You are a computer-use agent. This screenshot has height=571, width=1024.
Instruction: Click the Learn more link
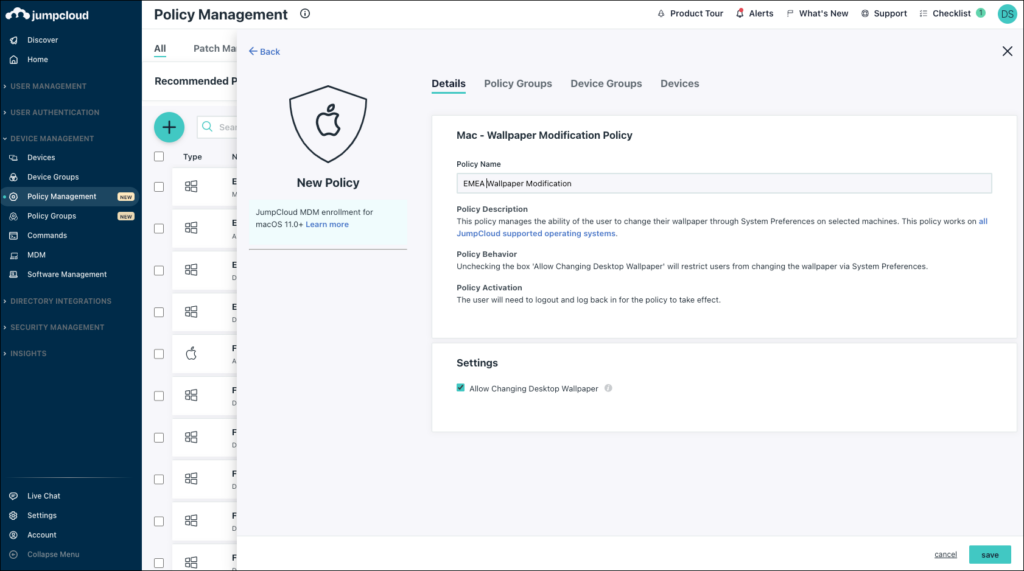pos(327,225)
